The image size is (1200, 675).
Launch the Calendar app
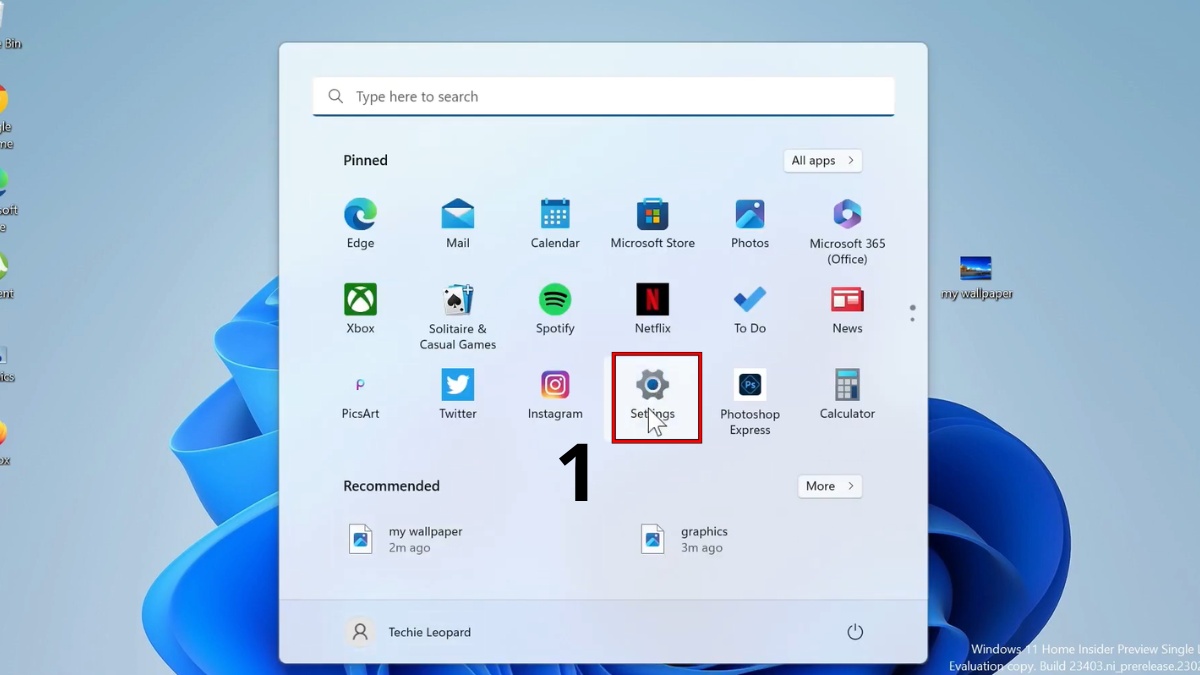(x=555, y=223)
